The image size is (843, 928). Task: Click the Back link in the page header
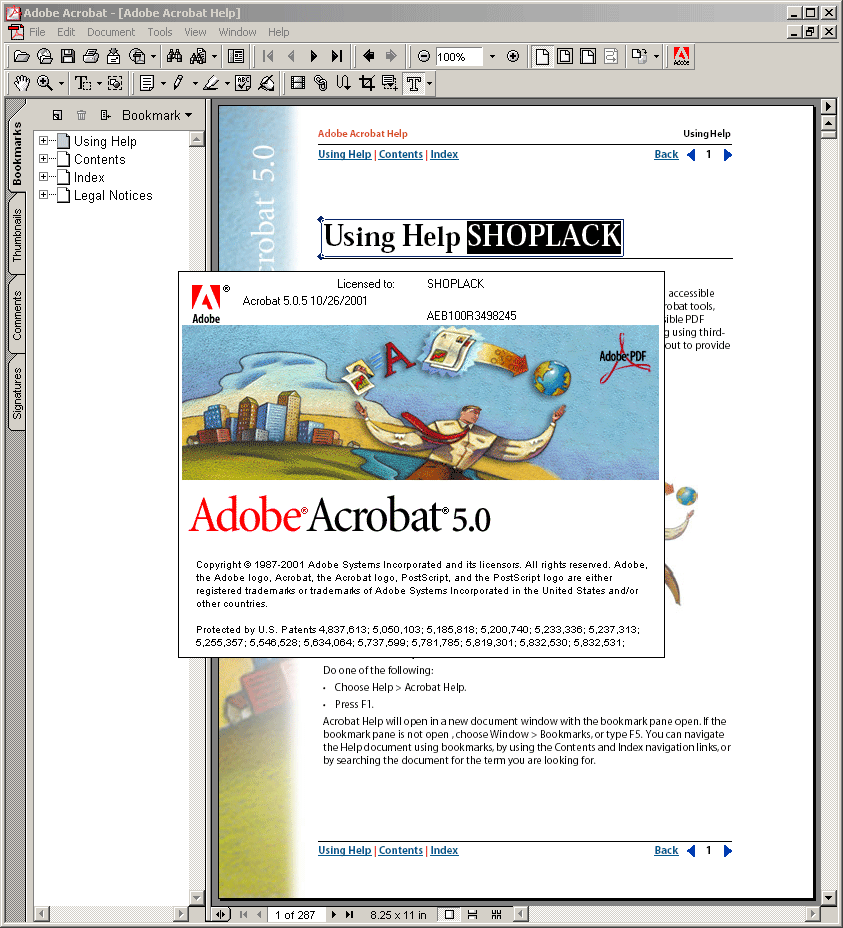tap(666, 154)
